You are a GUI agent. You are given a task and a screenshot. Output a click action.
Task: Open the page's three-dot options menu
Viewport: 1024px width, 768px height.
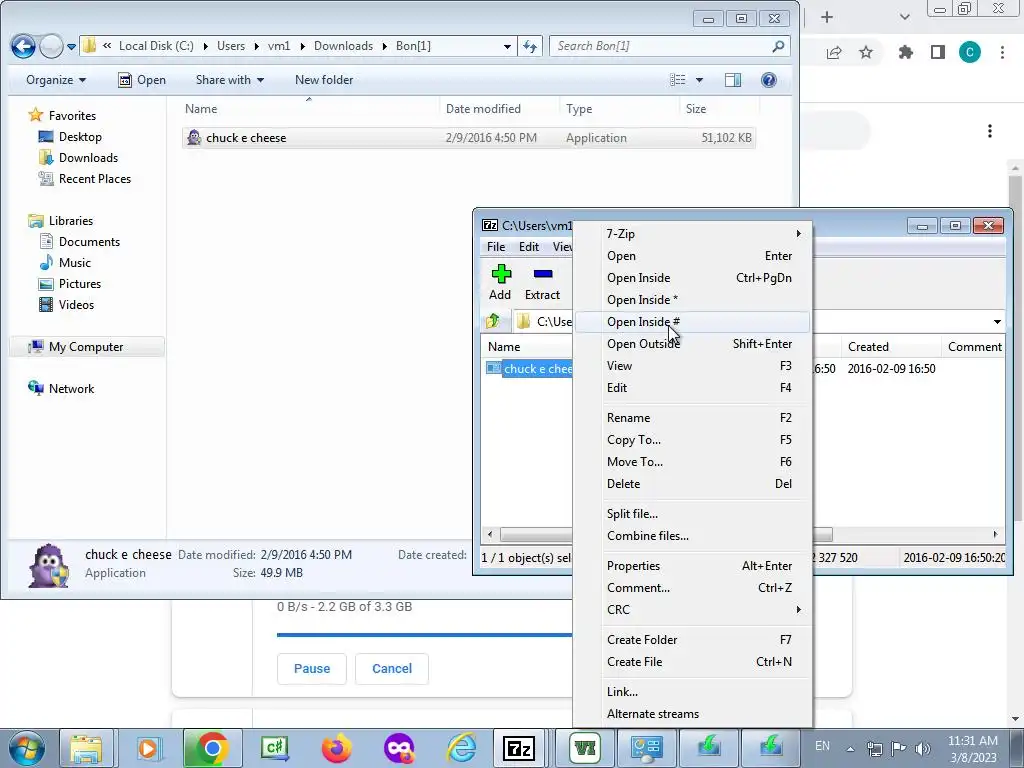tap(990, 131)
